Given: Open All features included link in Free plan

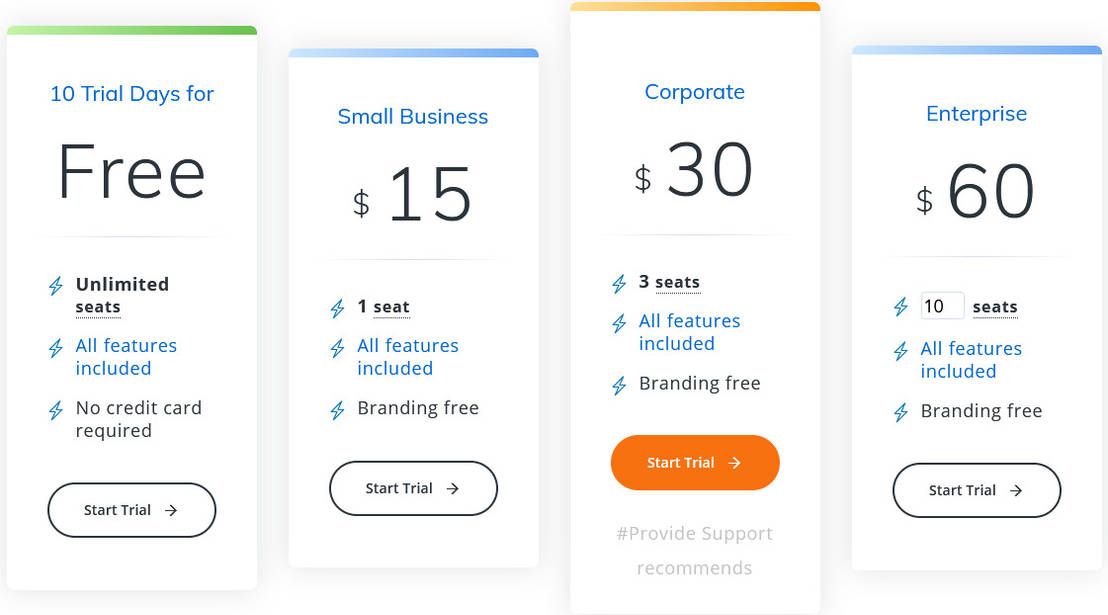Looking at the screenshot, I should (x=126, y=357).
